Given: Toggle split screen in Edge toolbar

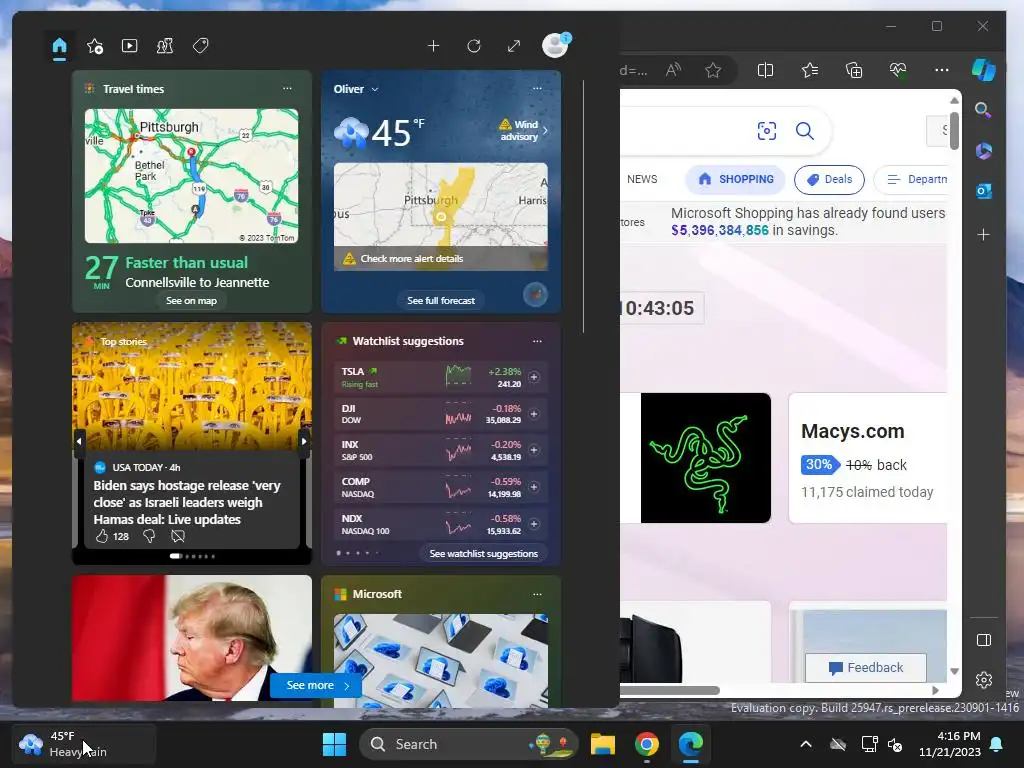Looking at the screenshot, I should (x=765, y=70).
